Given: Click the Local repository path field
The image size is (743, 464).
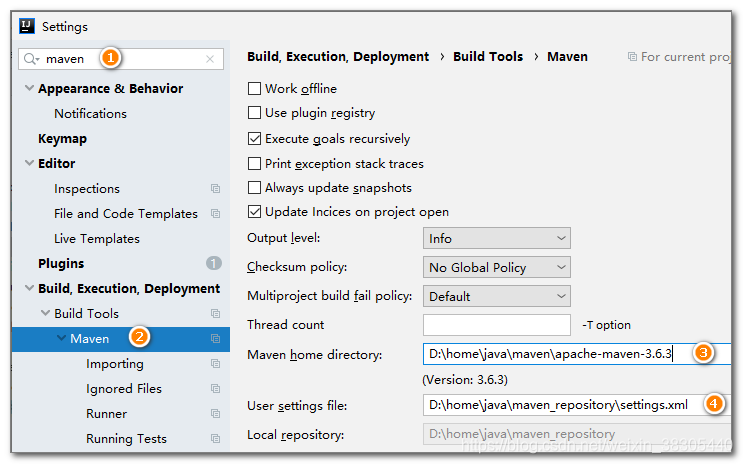Looking at the screenshot, I should 577,434.
